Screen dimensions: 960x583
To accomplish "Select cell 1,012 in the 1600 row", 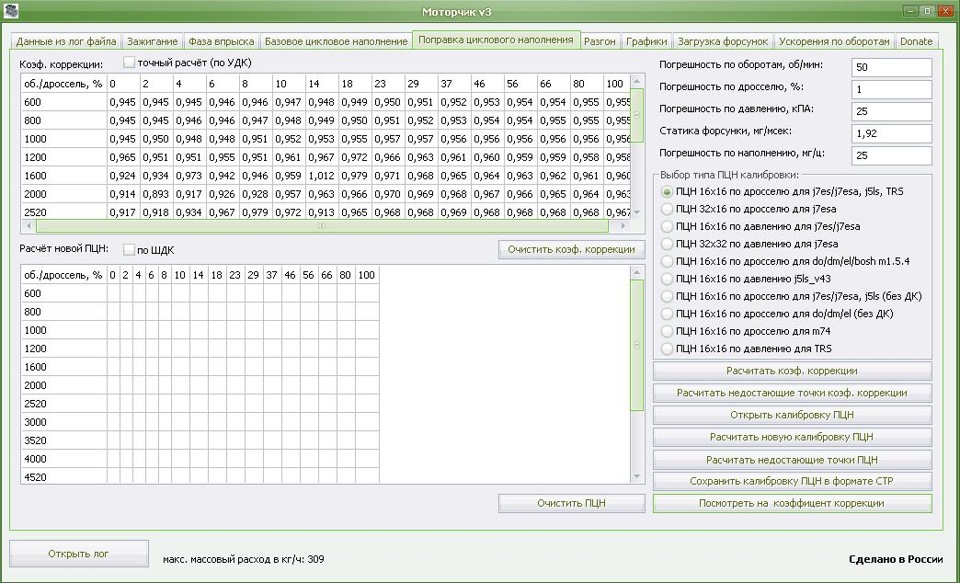I will (321, 176).
